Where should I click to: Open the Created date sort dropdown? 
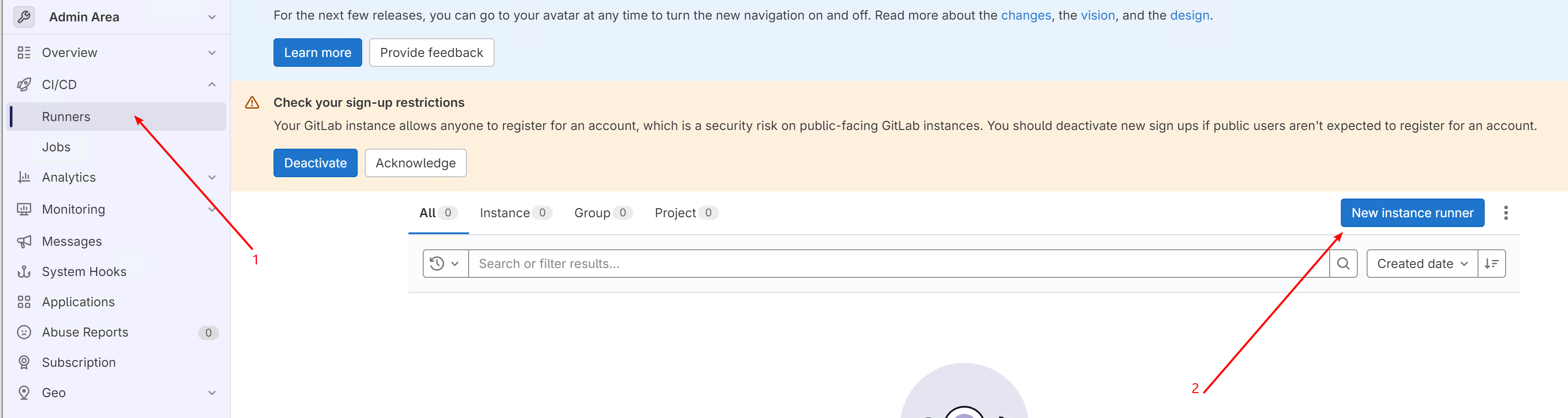1421,264
